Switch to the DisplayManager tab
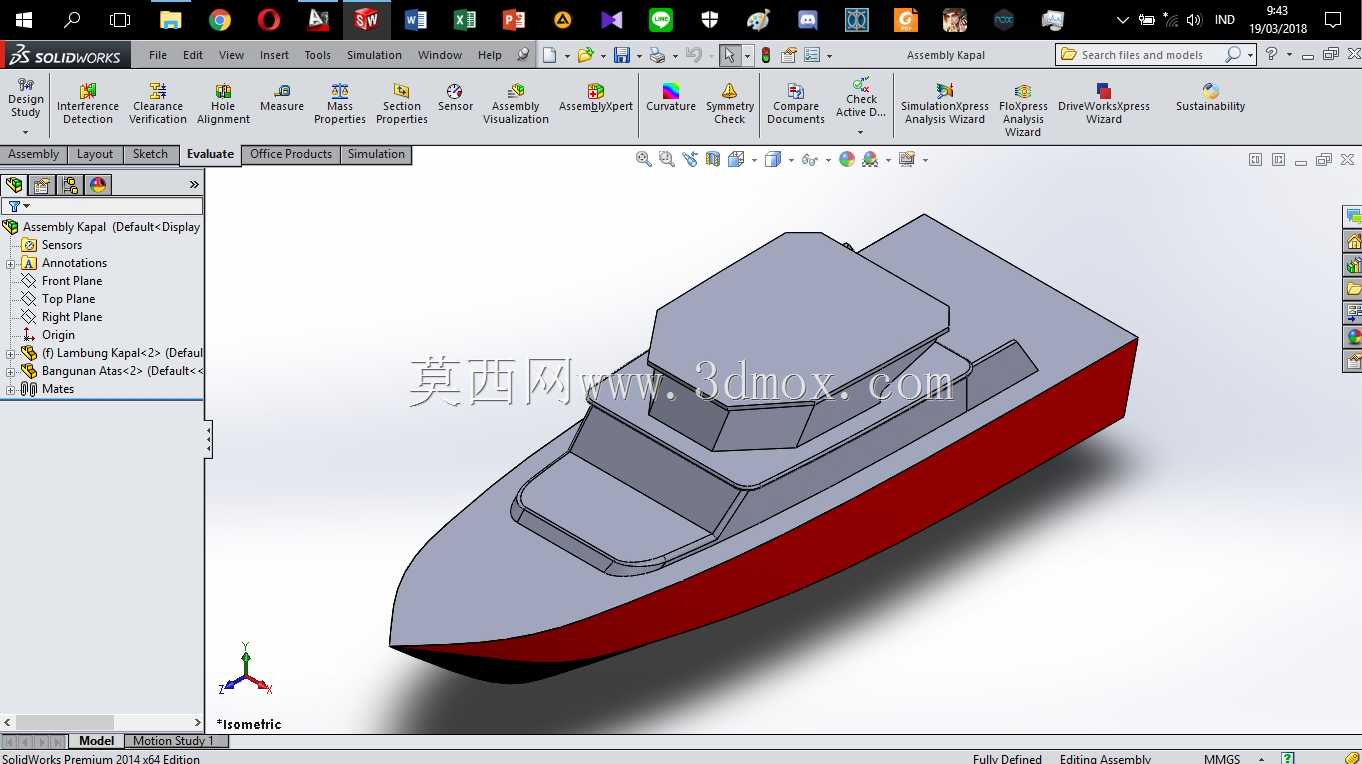1362x764 pixels. (x=98, y=185)
